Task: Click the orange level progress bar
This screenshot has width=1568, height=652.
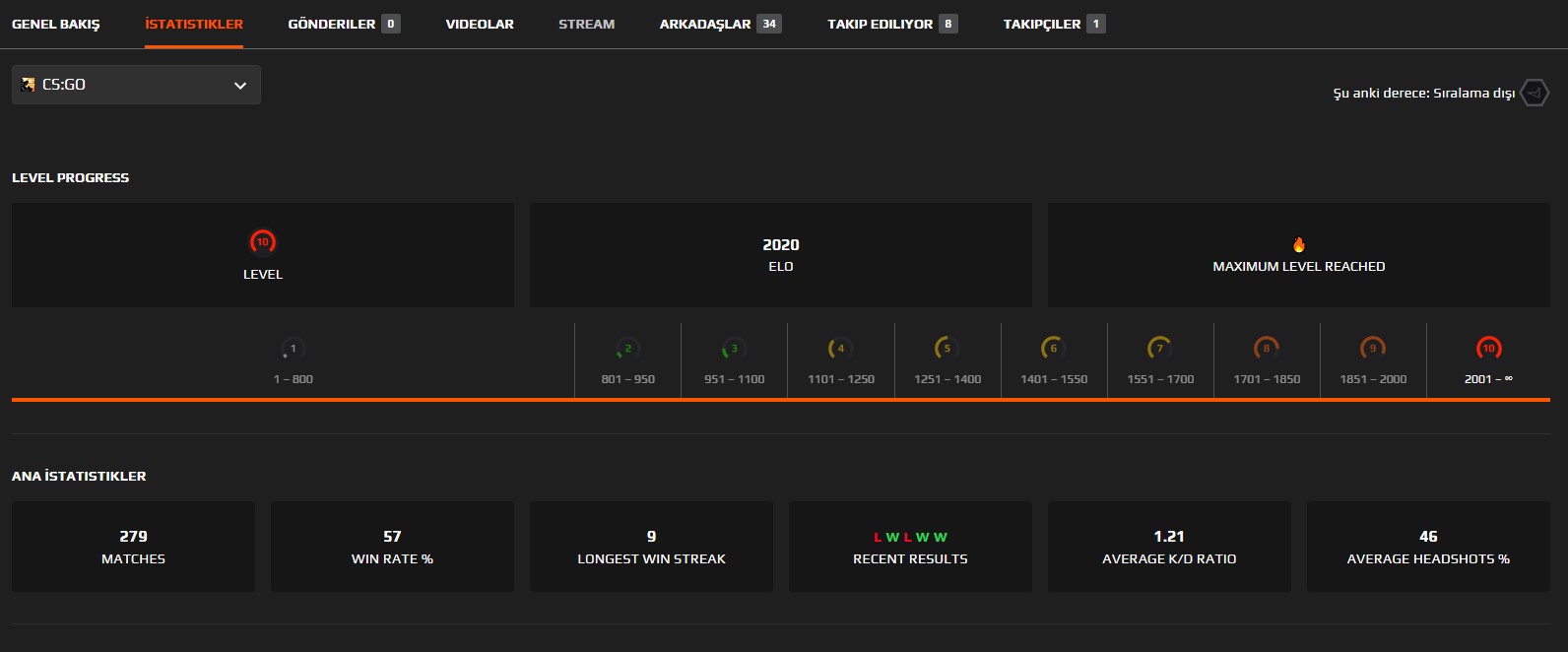Action: pyautogui.click(x=780, y=400)
